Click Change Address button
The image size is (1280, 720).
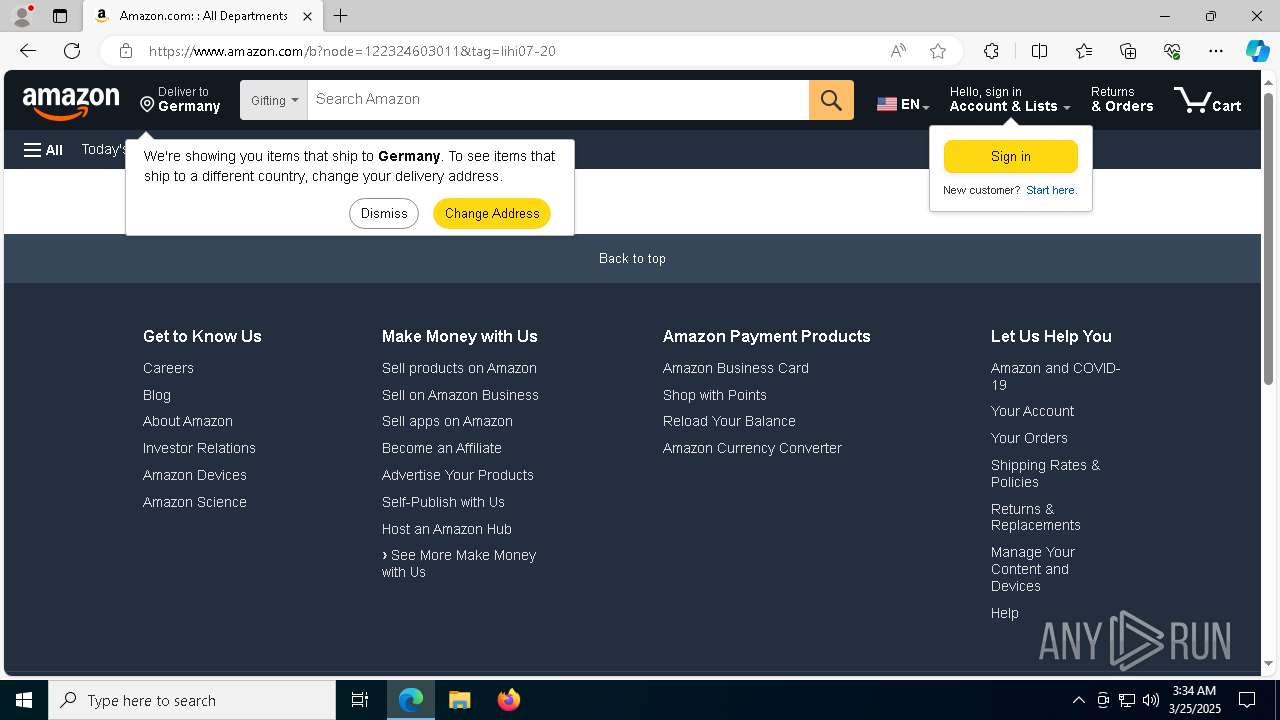492,213
